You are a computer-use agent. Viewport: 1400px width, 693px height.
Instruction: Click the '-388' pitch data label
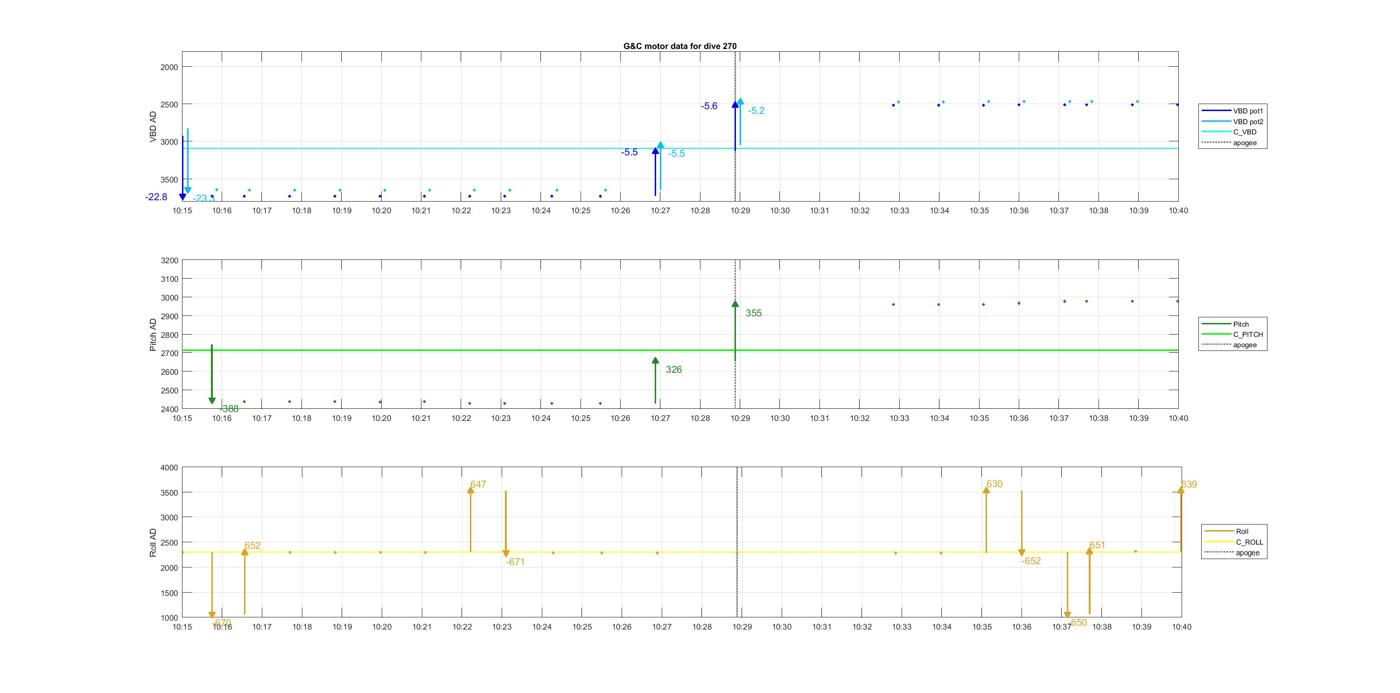click(229, 409)
